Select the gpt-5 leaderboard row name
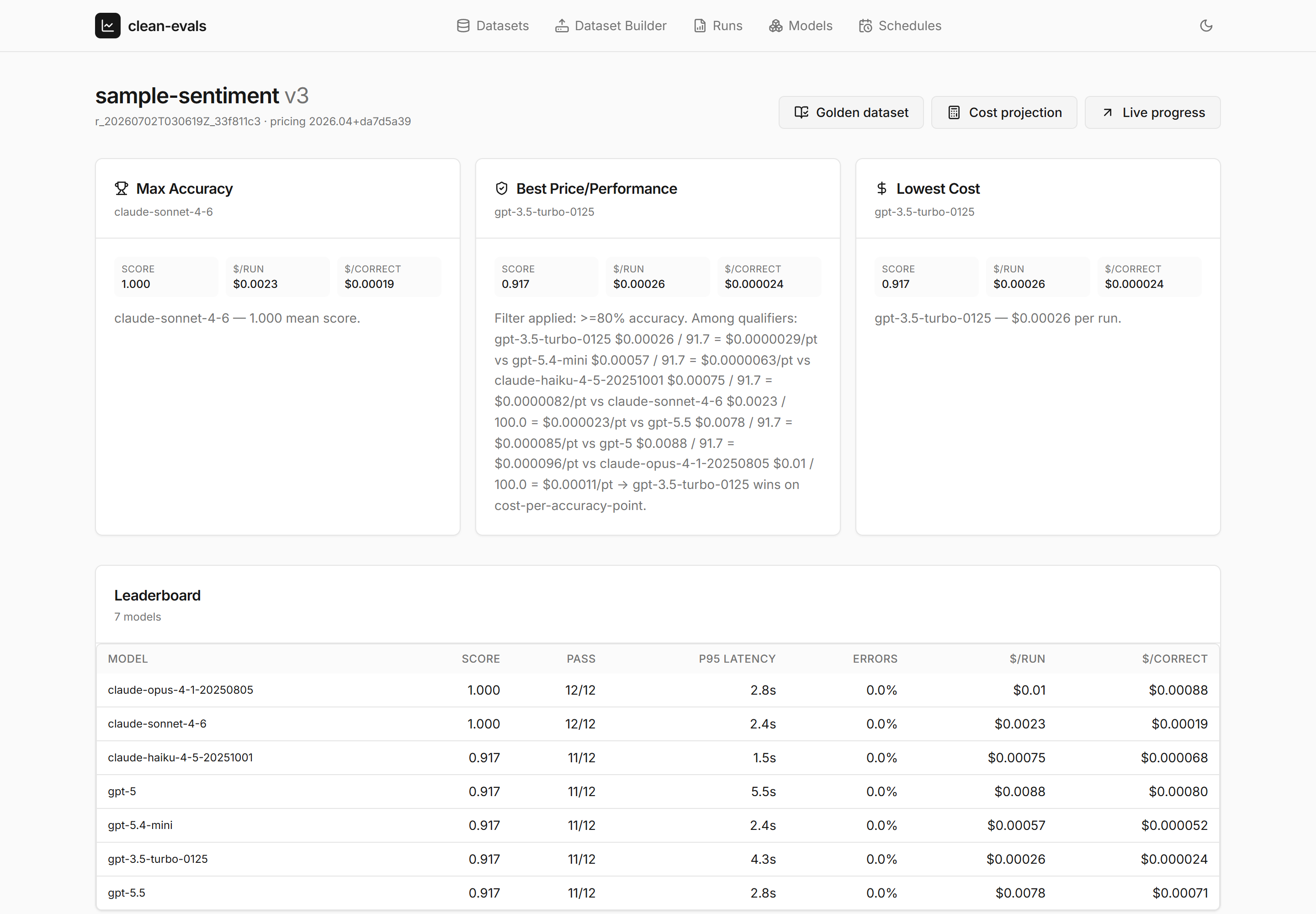 click(122, 792)
